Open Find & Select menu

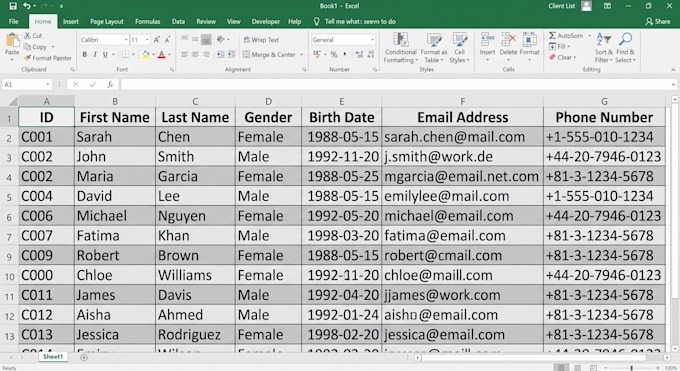pyautogui.click(x=625, y=48)
